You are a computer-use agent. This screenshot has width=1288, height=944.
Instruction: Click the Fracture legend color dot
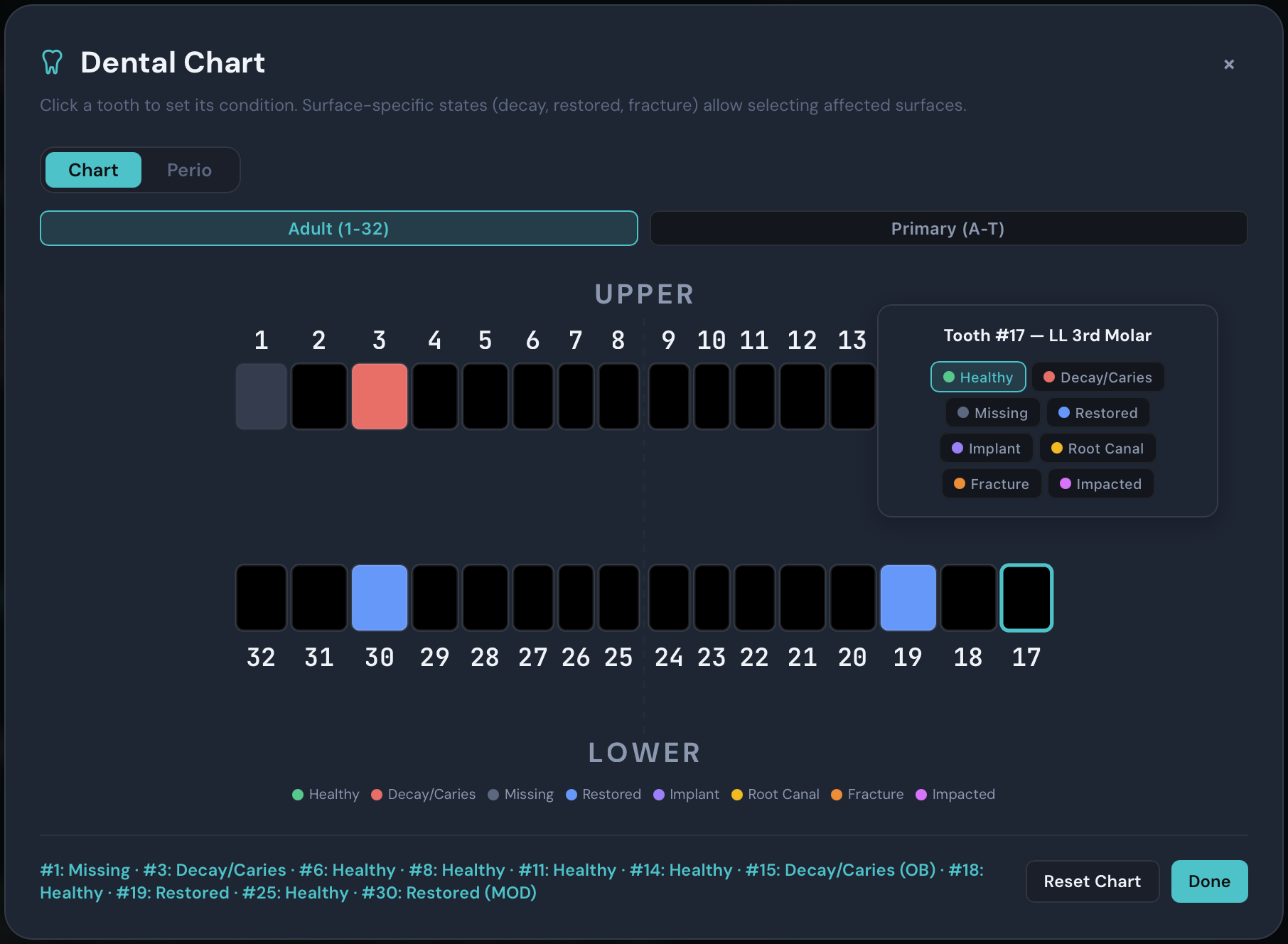click(x=837, y=794)
